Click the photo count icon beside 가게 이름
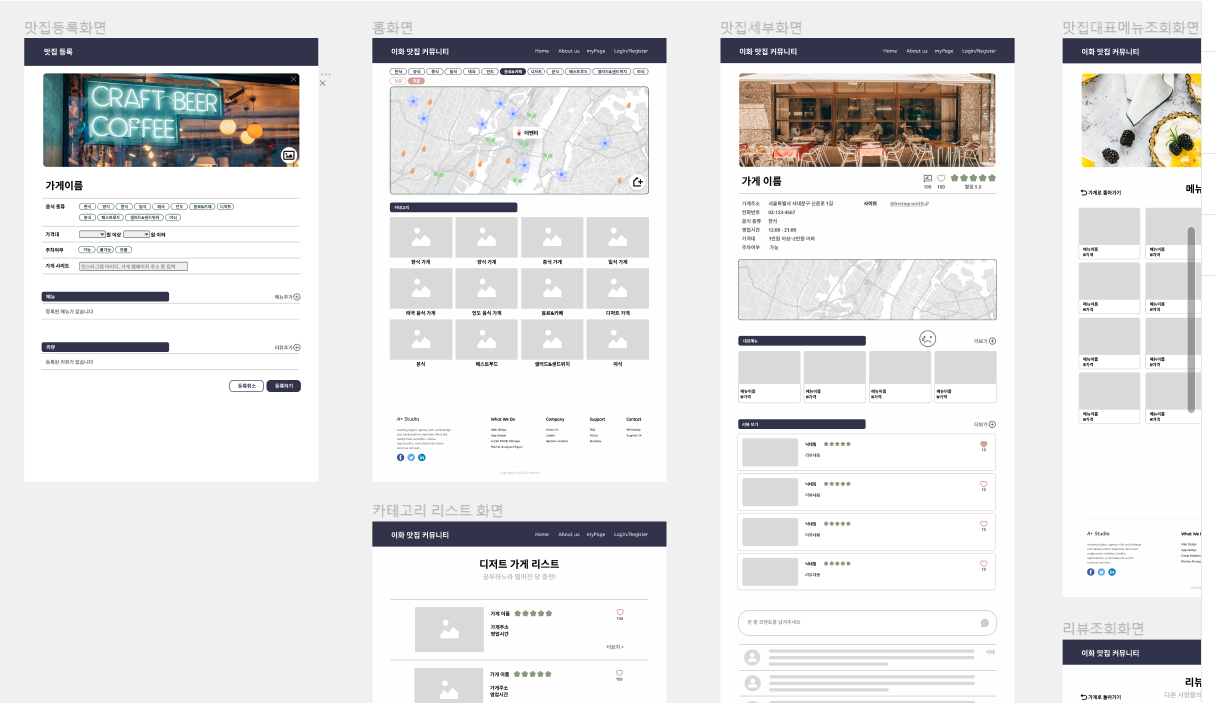Viewport: 1216px width, 704px height. [927, 178]
